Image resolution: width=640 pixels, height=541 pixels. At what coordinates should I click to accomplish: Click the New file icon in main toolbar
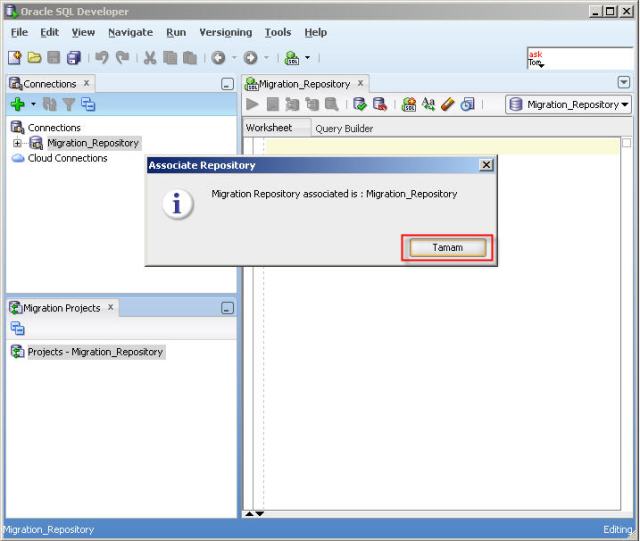[x=15, y=58]
